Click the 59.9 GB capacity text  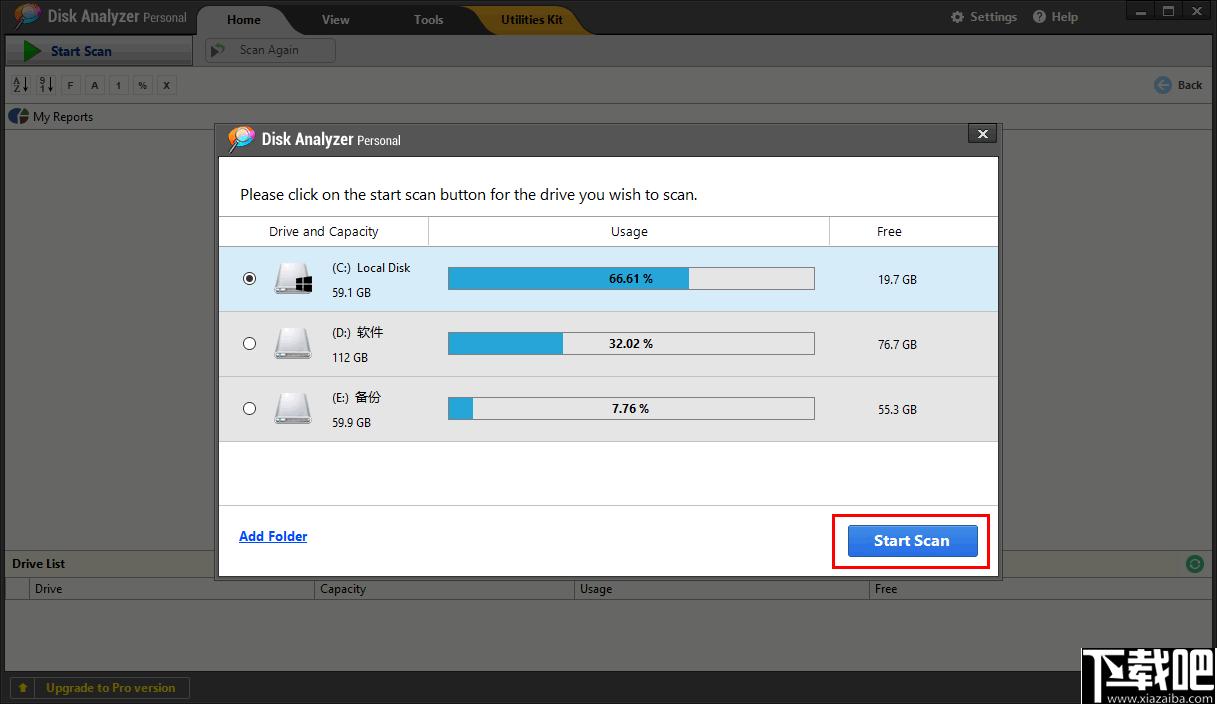point(351,423)
